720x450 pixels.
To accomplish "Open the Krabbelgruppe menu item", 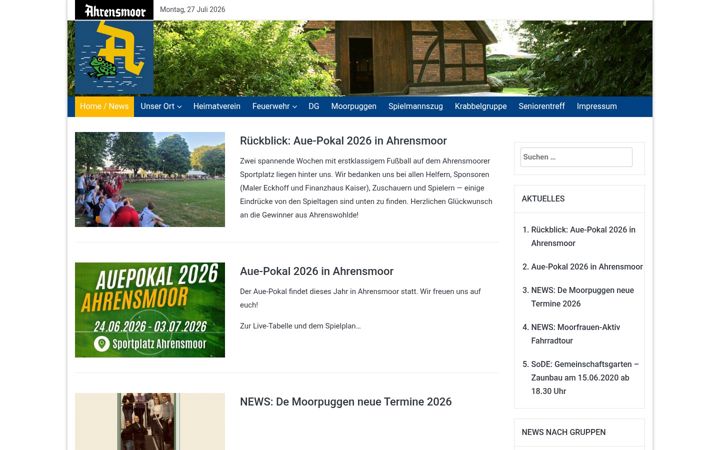I will (481, 106).
